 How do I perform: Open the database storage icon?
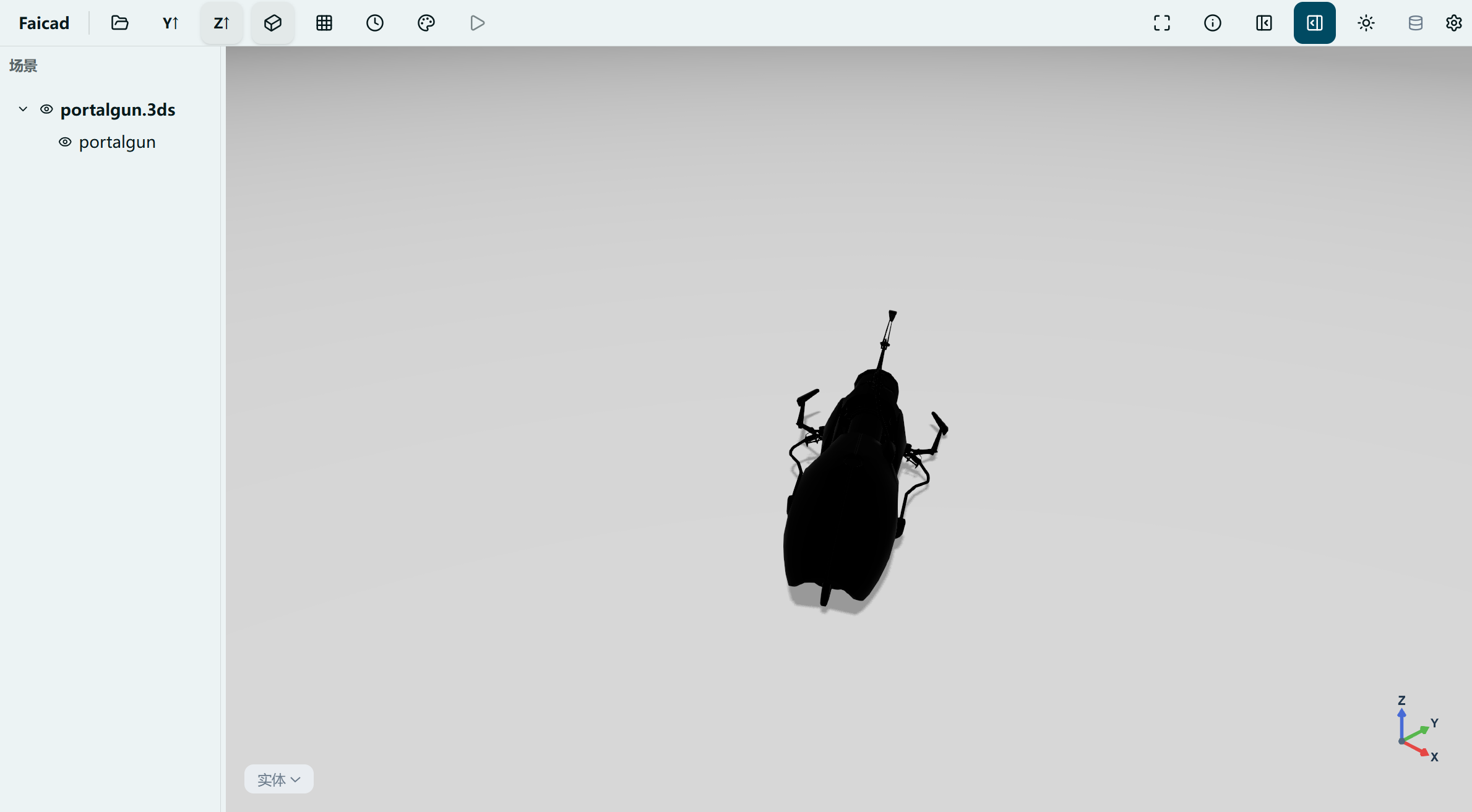tap(1415, 23)
